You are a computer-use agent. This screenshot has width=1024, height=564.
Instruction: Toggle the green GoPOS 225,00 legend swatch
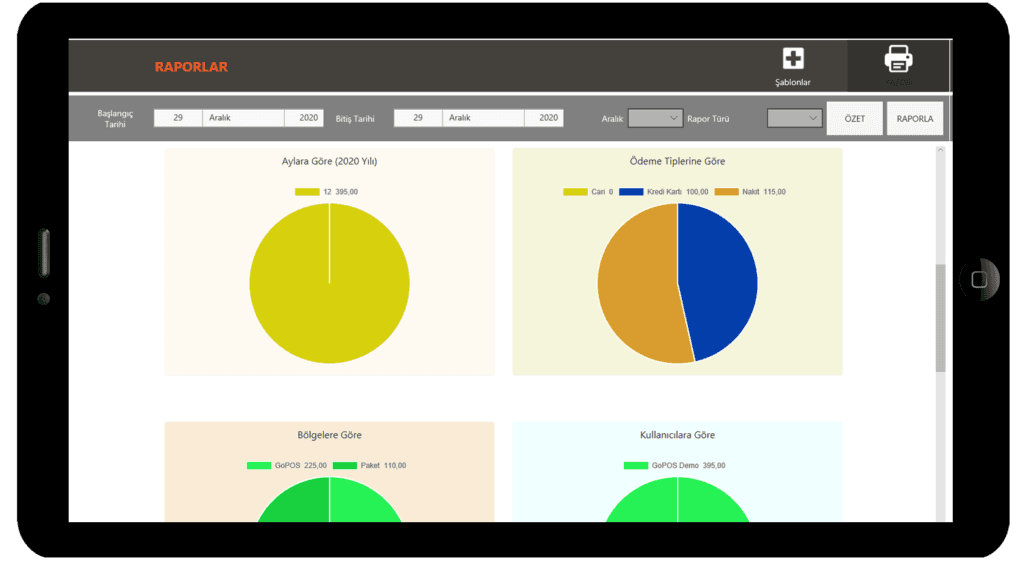pos(259,465)
